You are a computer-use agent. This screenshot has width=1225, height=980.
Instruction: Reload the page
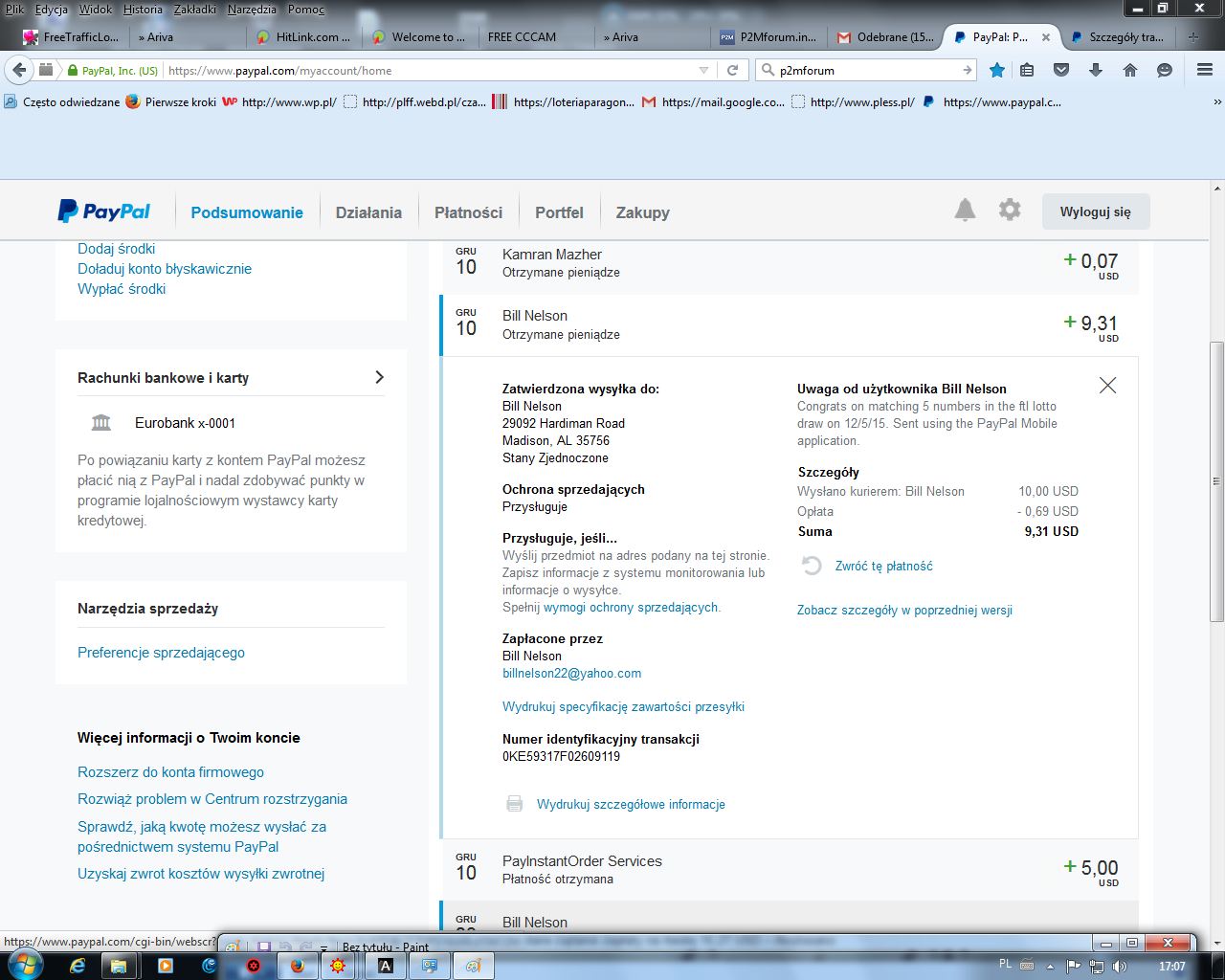pyautogui.click(x=732, y=70)
